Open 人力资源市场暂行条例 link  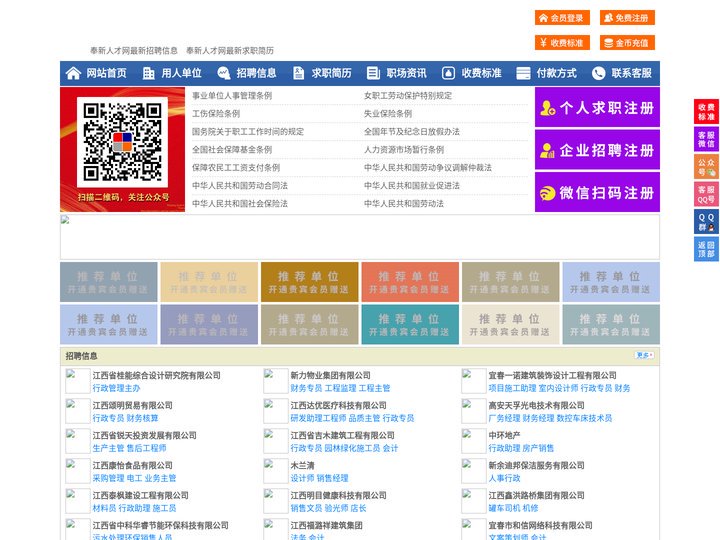click(x=404, y=149)
